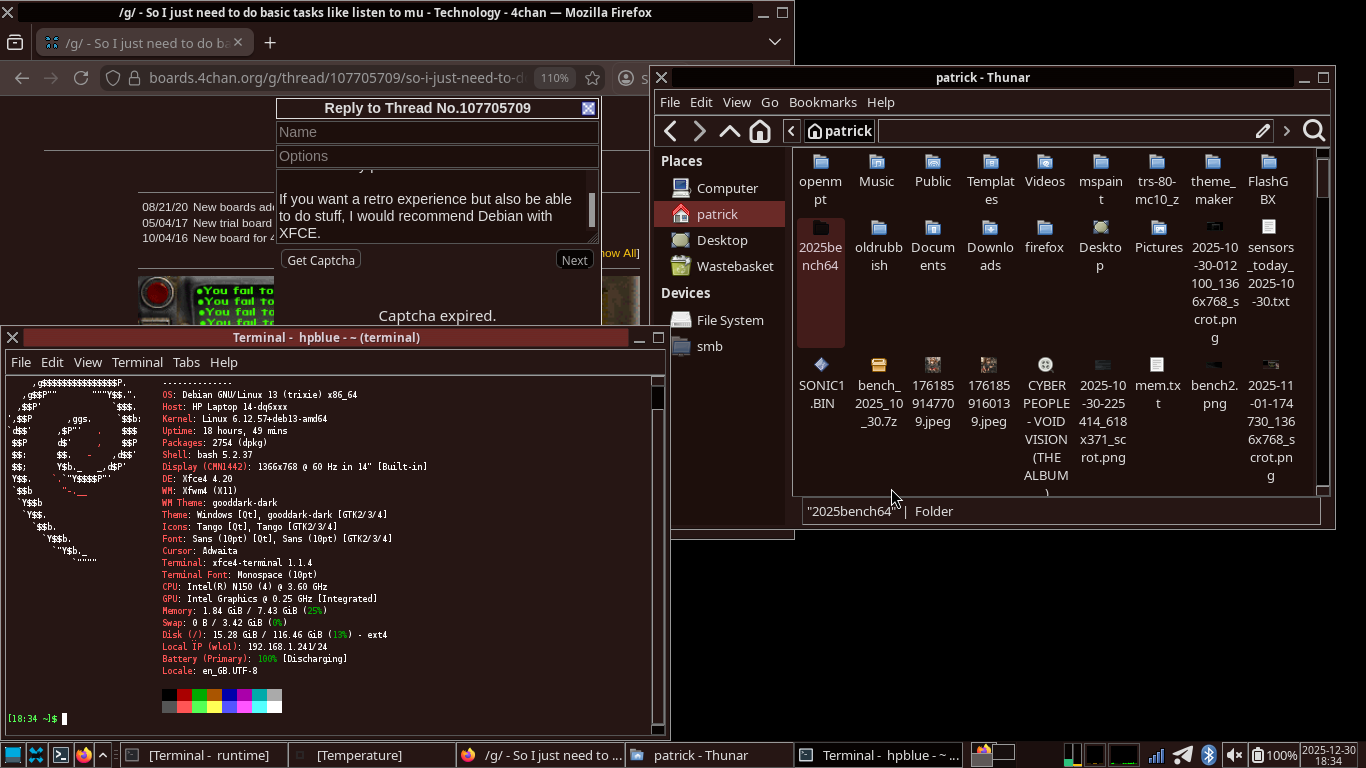This screenshot has height=768, width=1366.
Task: Open the clock showing 2025-12-30 18:34
Action: coord(1329,755)
